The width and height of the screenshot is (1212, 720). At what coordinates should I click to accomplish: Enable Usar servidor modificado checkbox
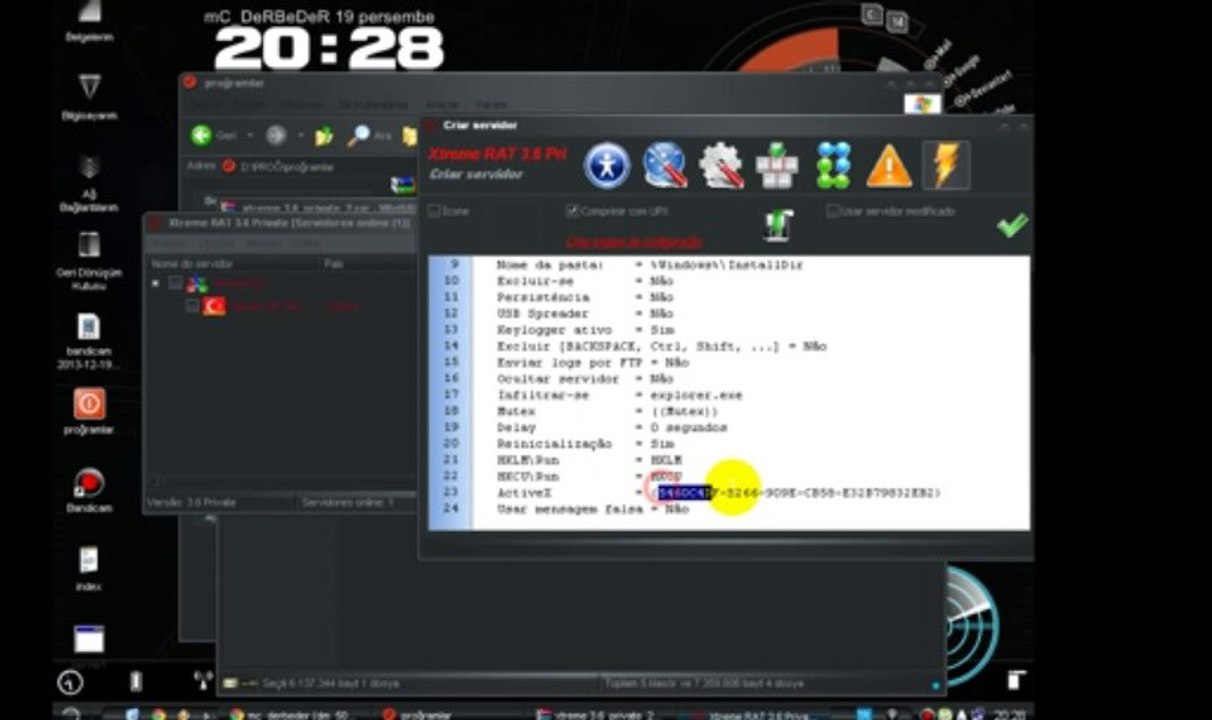[833, 211]
